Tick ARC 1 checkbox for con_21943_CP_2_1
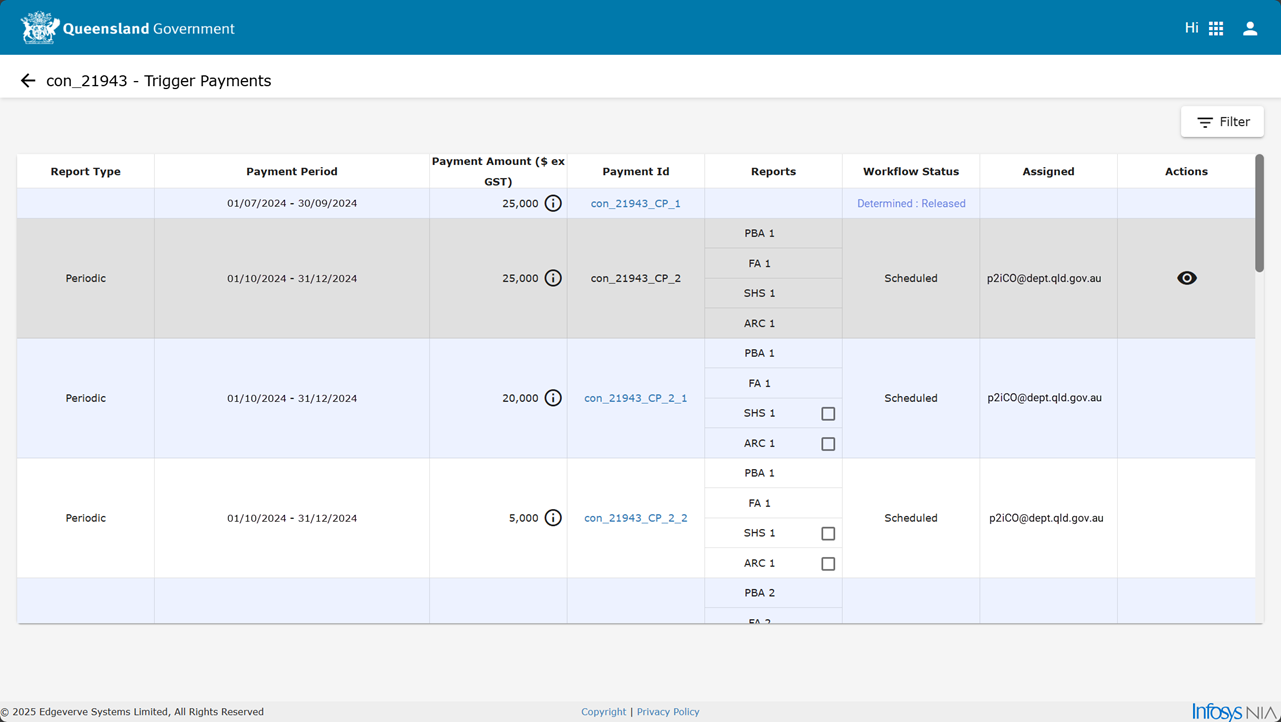The height and width of the screenshot is (722, 1281). click(x=828, y=443)
